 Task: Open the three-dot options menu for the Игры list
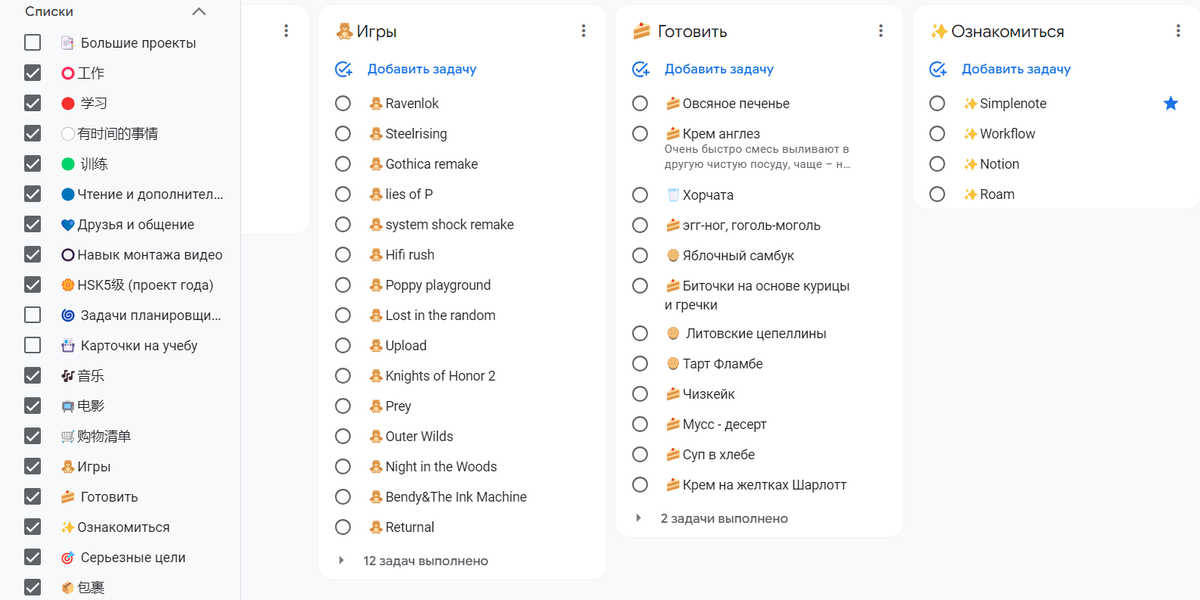point(584,31)
